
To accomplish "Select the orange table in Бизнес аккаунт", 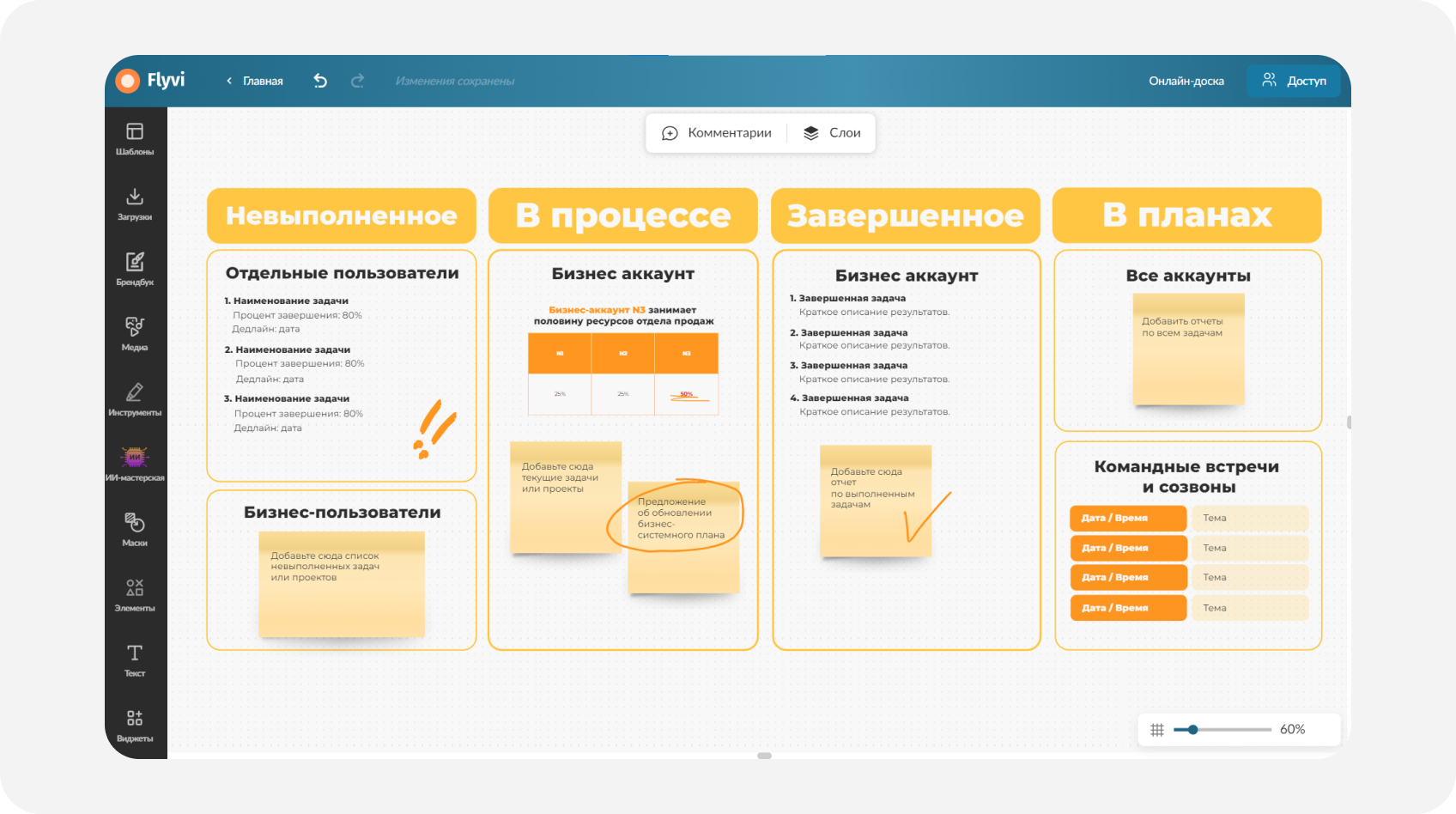I will [623, 374].
